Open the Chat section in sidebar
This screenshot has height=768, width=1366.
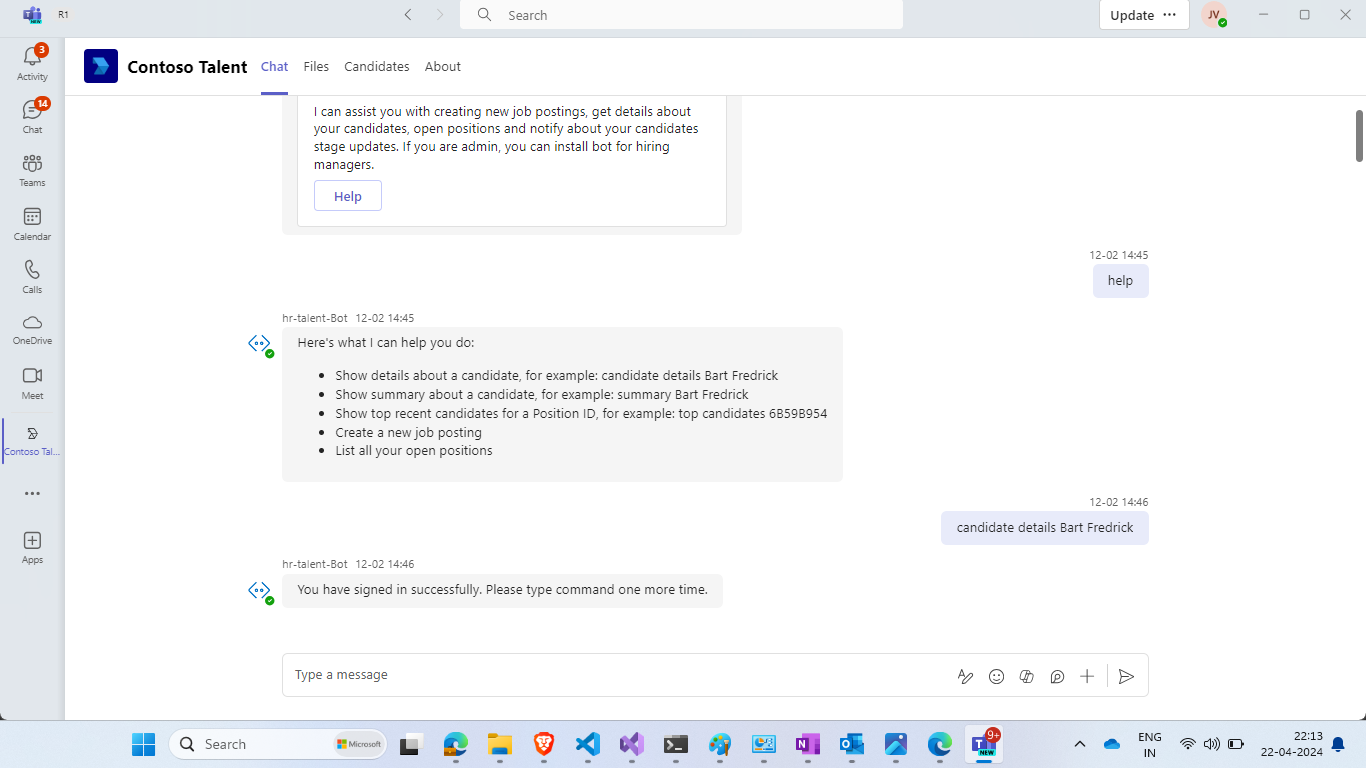(x=32, y=116)
